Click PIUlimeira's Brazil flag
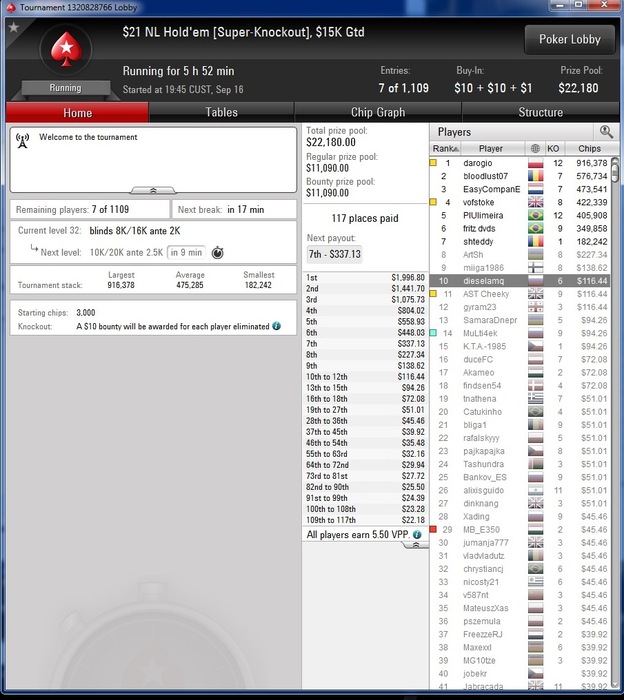The width and height of the screenshot is (624, 700). (535, 215)
